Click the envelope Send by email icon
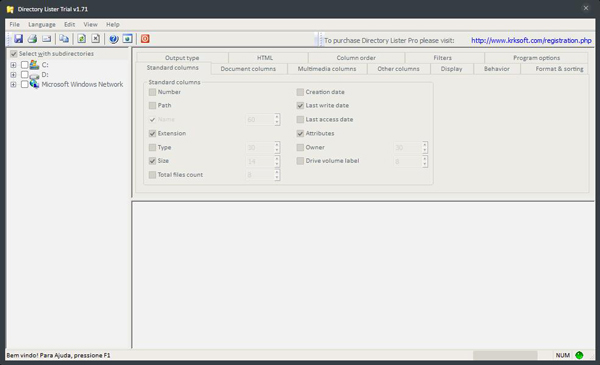Viewport: 600px width, 365px height. click(47, 39)
